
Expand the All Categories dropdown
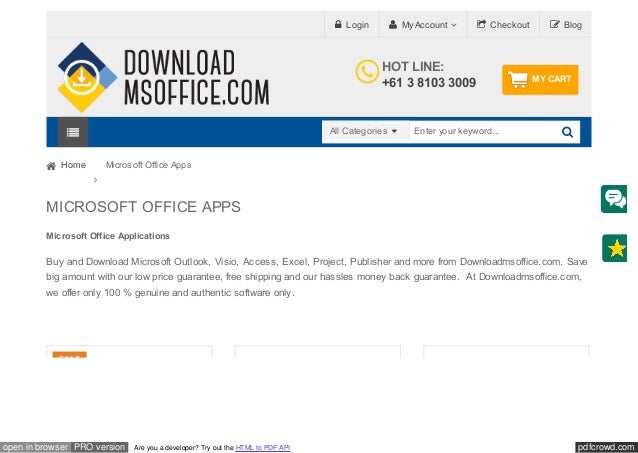pos(365,131)
